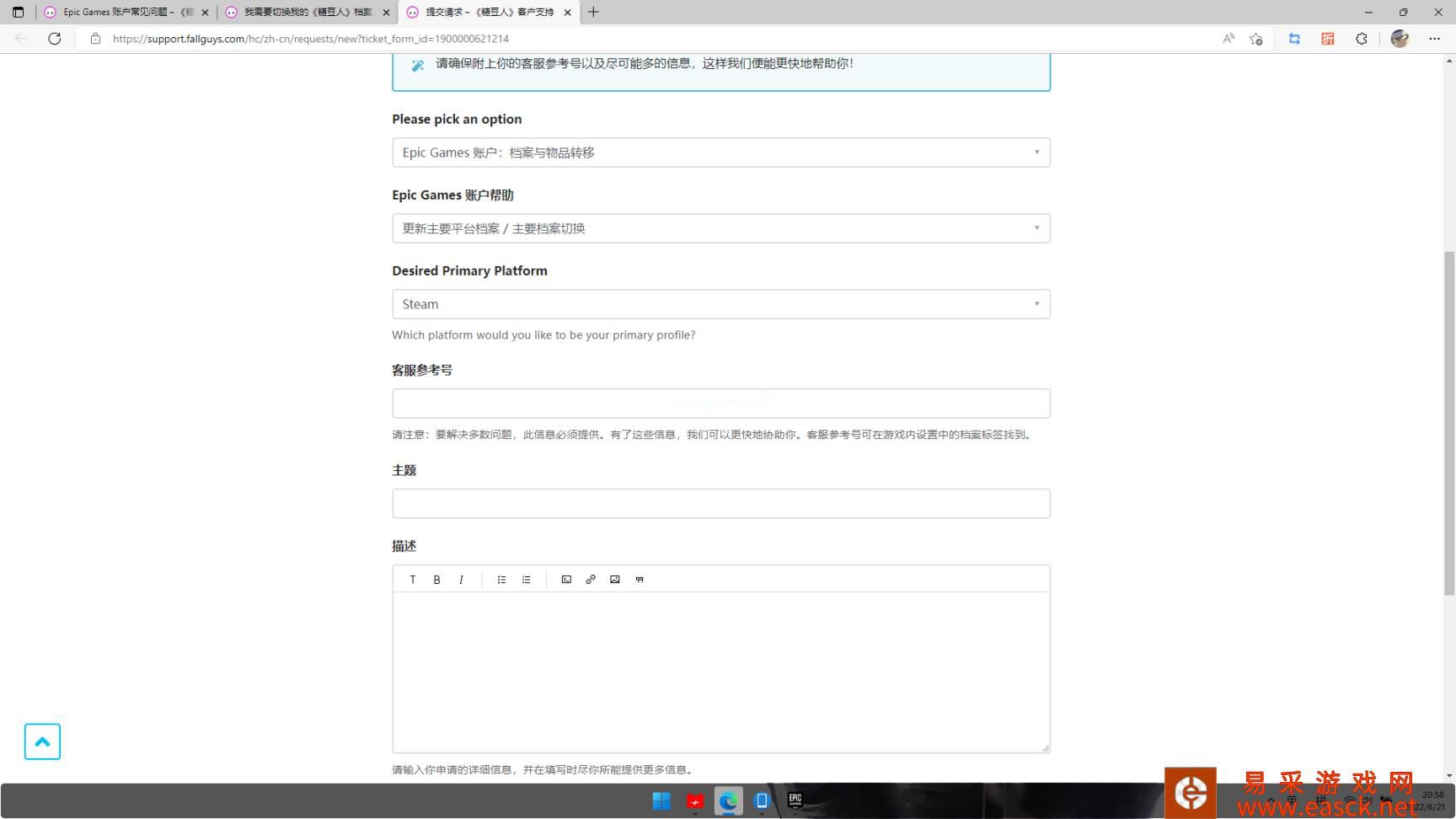Open Epic Games Launcher from taskbar

795,800
